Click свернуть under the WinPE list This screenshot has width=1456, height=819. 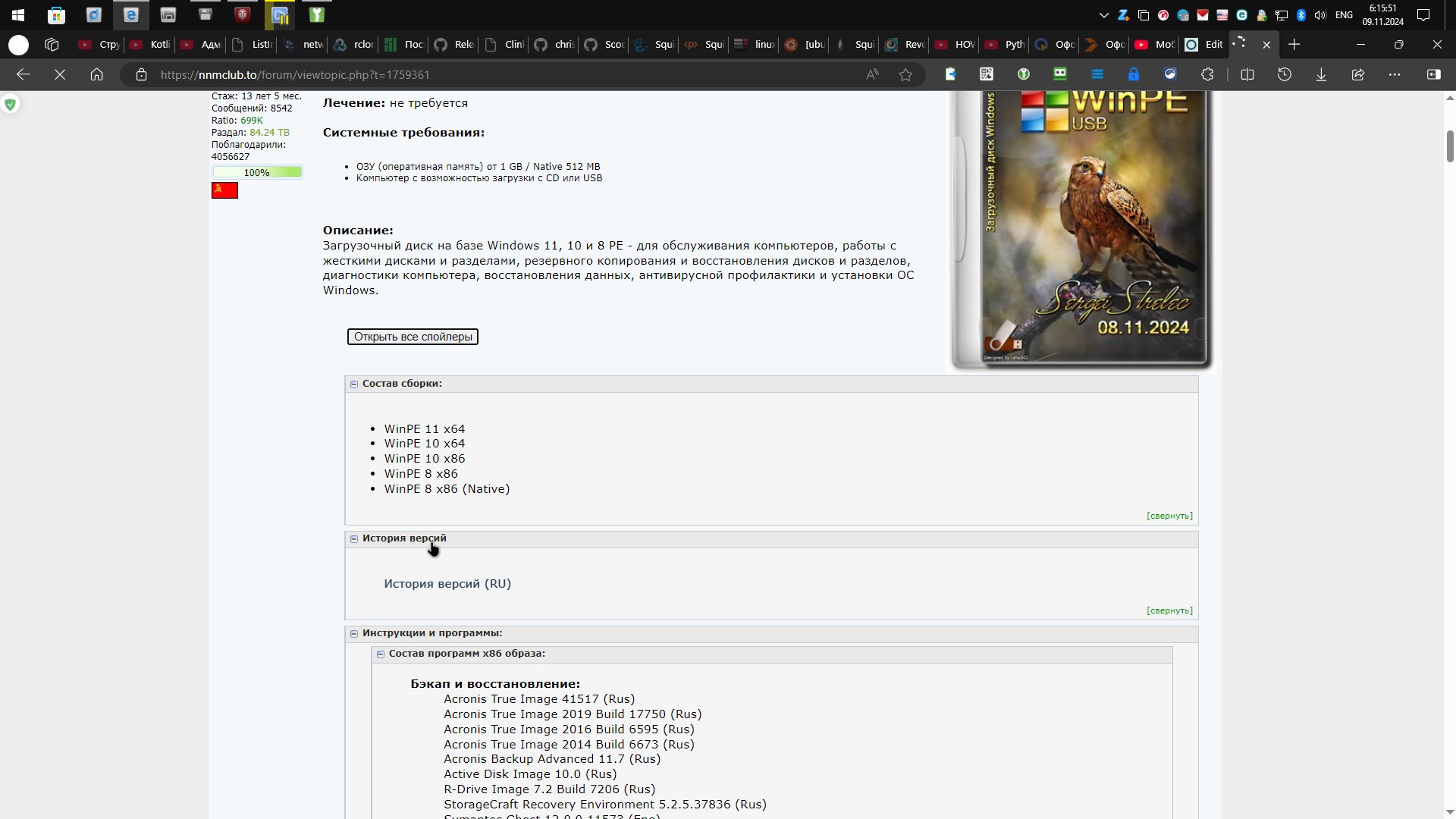tap(1169, 516)
